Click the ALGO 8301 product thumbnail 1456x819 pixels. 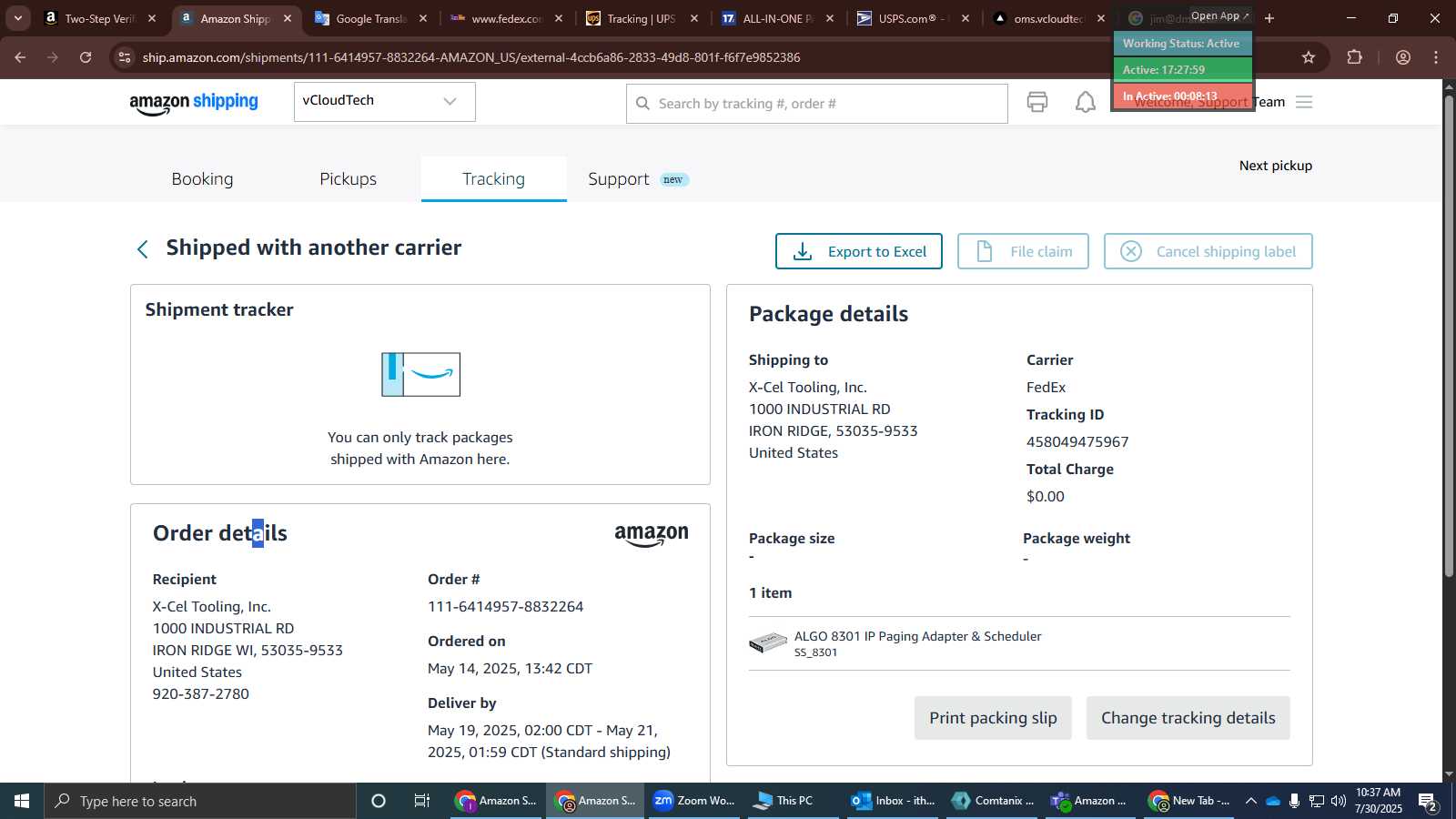[768, 642]
